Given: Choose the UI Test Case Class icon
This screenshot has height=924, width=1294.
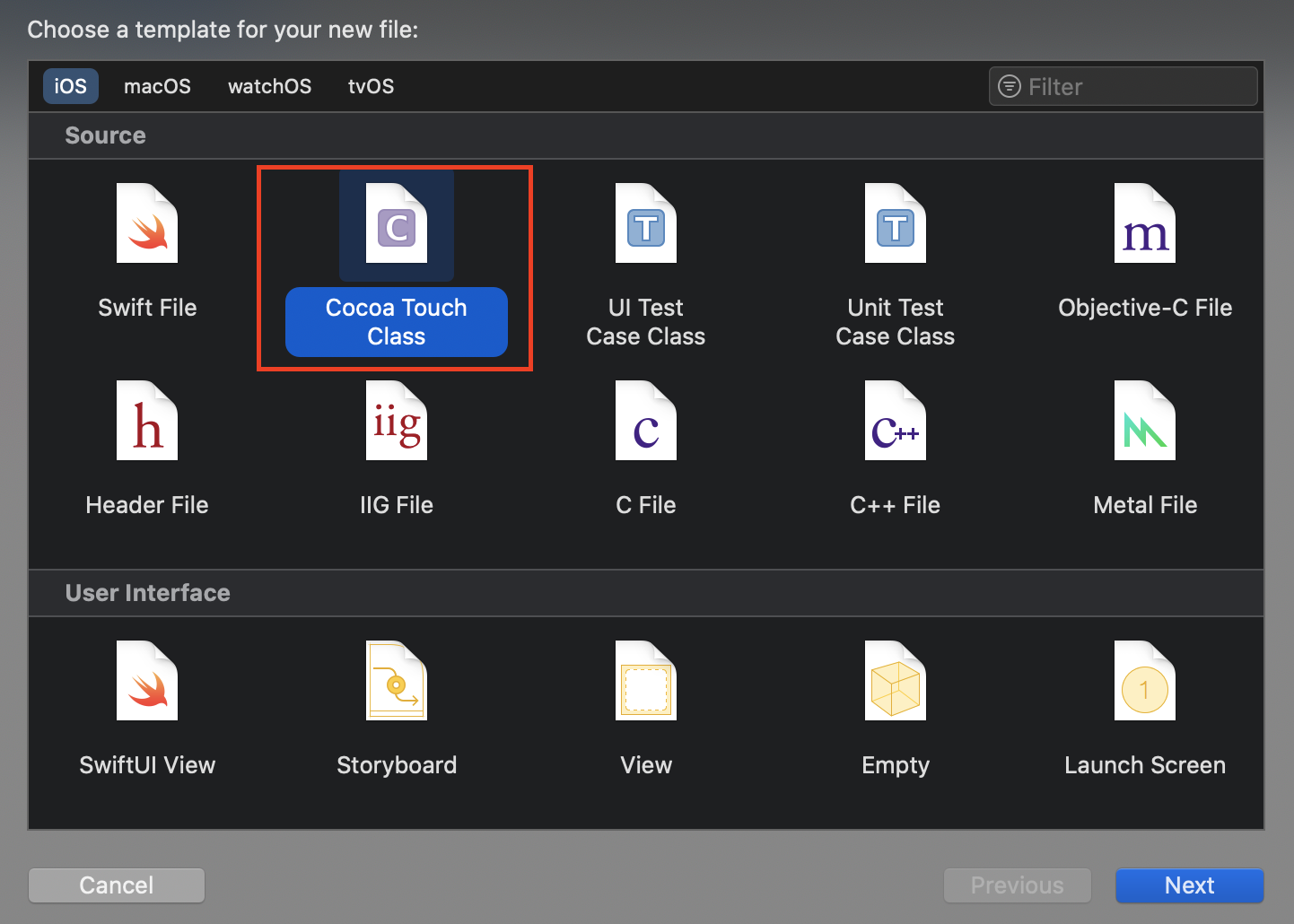Looking at the screenshot, I should tap(646, 223).
